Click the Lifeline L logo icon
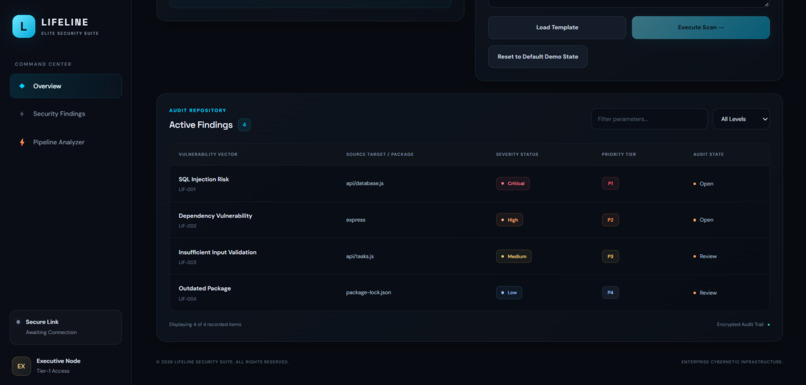 tap(24, 26)
